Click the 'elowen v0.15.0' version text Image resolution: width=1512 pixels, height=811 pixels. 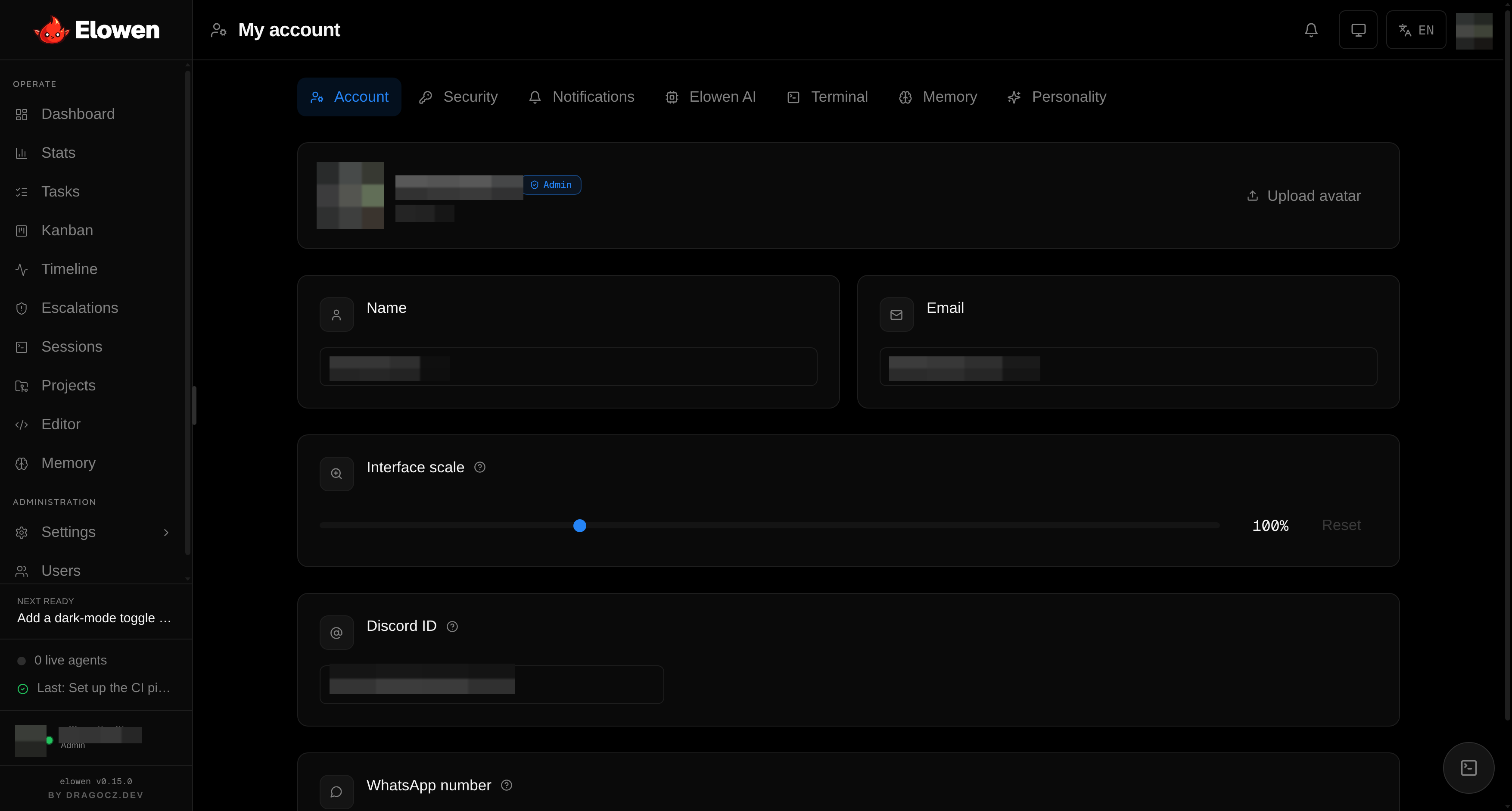96,781
